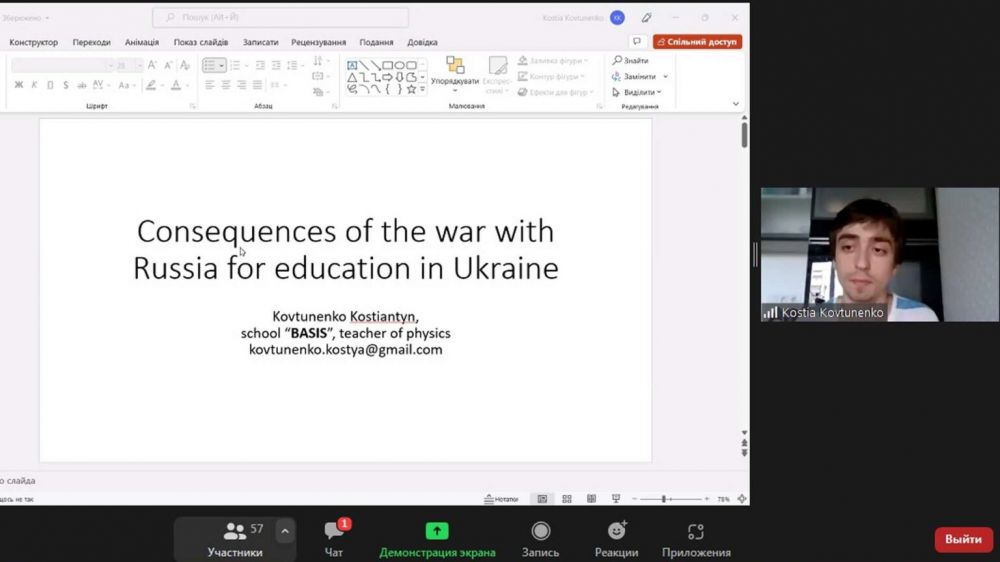Leave the meeting with Выйти button
The height and width of the screenshot is (562, 1000).
tap(963, 540)
